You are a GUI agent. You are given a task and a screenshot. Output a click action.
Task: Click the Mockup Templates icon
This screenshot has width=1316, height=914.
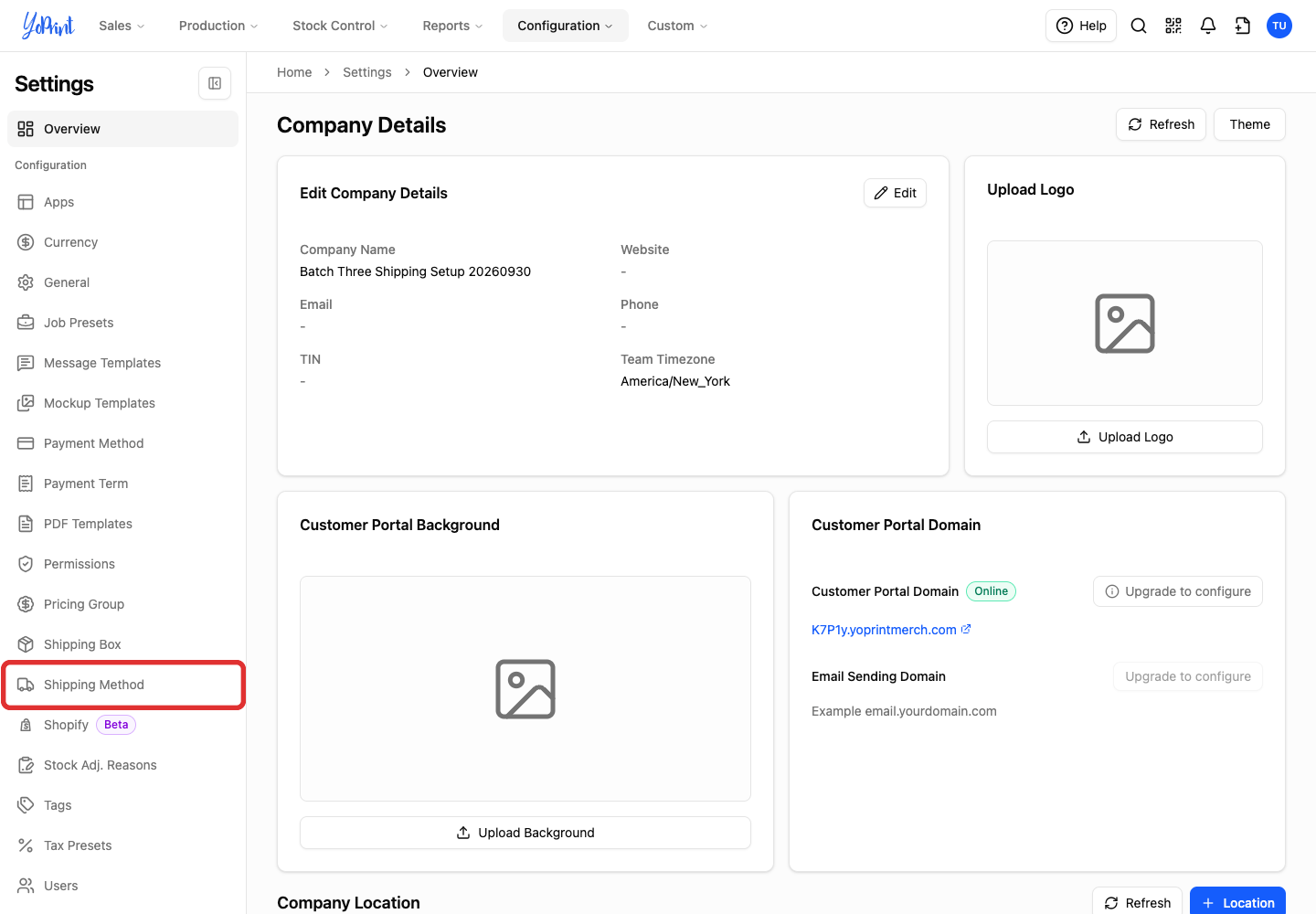click(26, 403)
